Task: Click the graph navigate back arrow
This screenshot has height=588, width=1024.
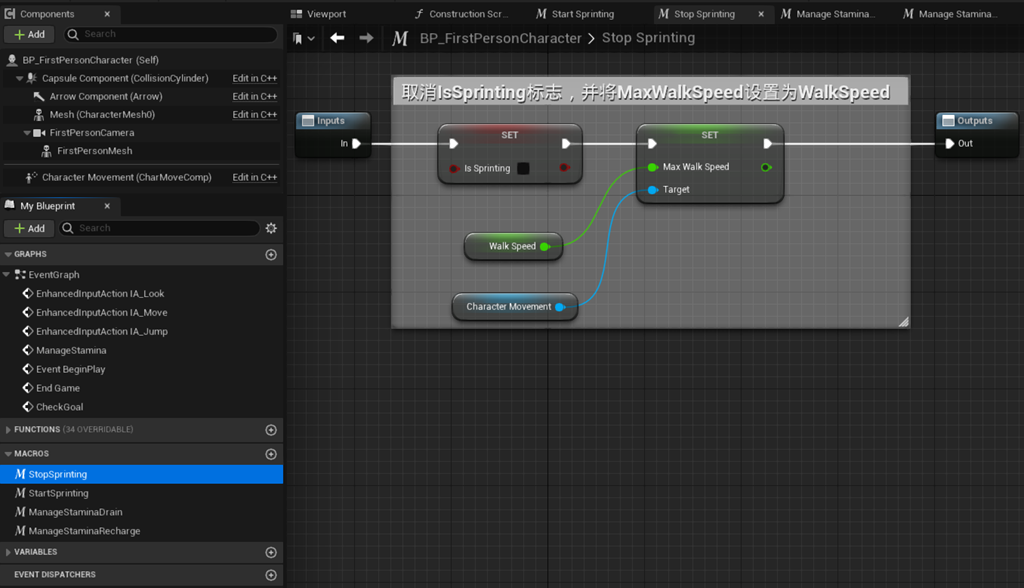Action: pos(337,38)
